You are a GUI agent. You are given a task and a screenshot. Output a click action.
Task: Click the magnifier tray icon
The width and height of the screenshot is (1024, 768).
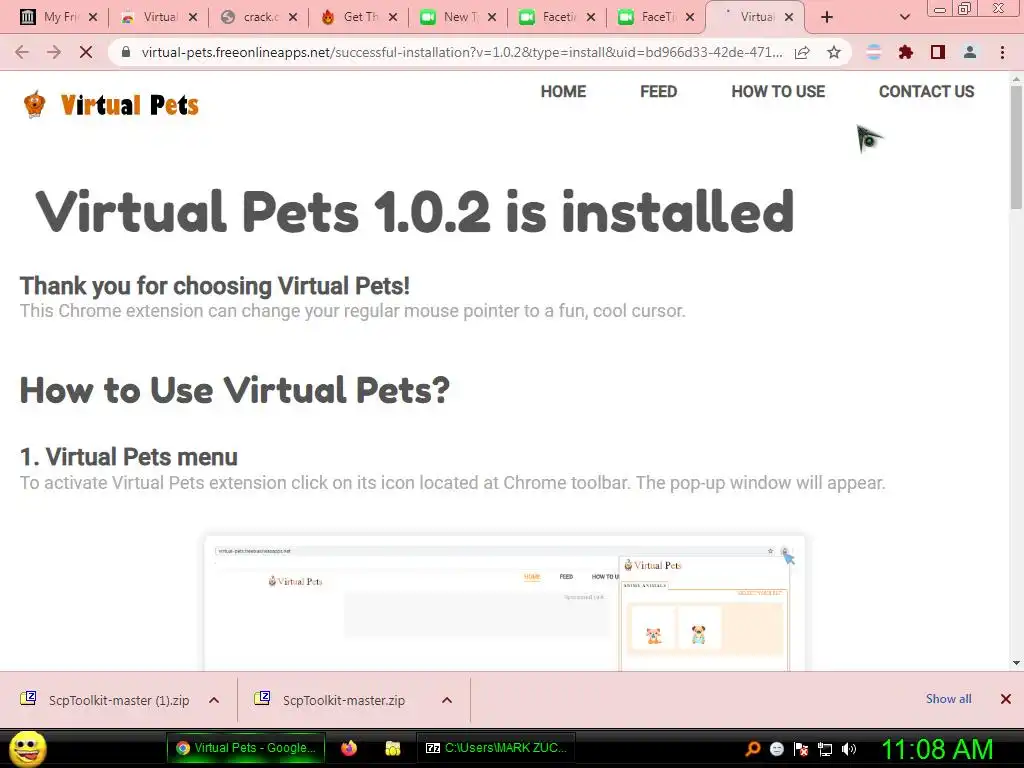[x=753, y=749]
